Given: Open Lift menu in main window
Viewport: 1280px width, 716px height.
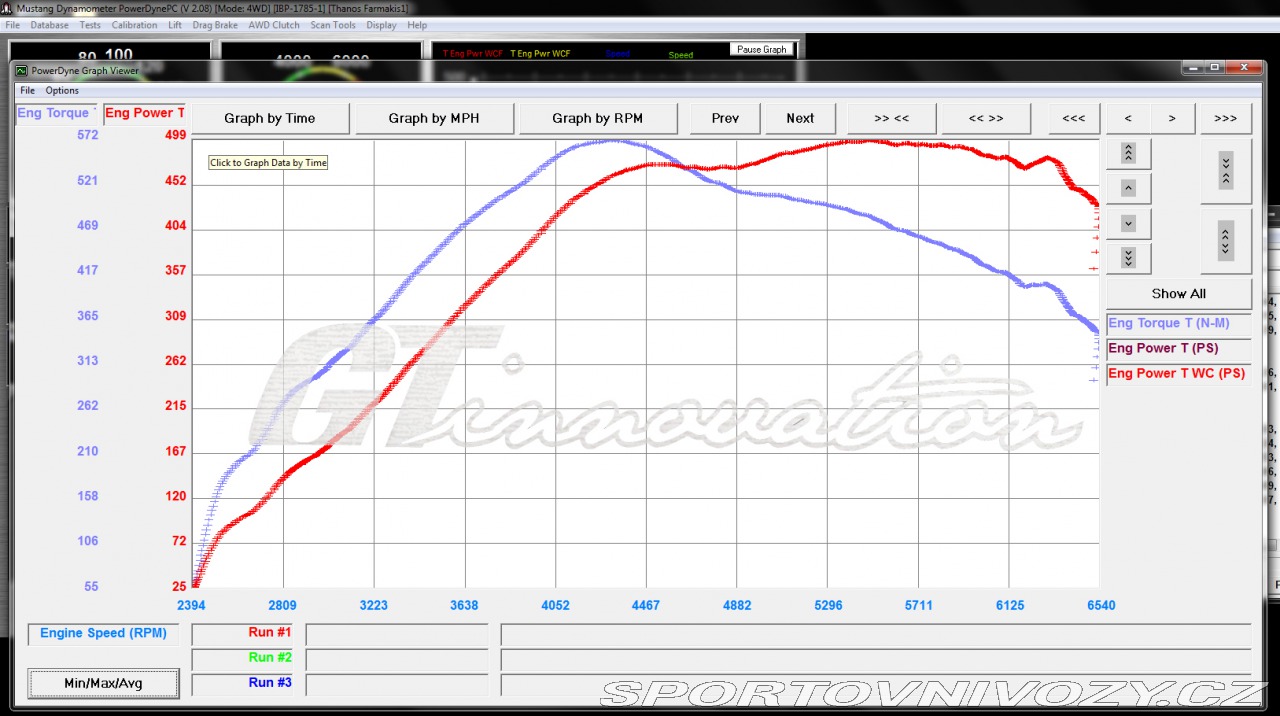Looking at the screenshot, I should click(175, 25).
